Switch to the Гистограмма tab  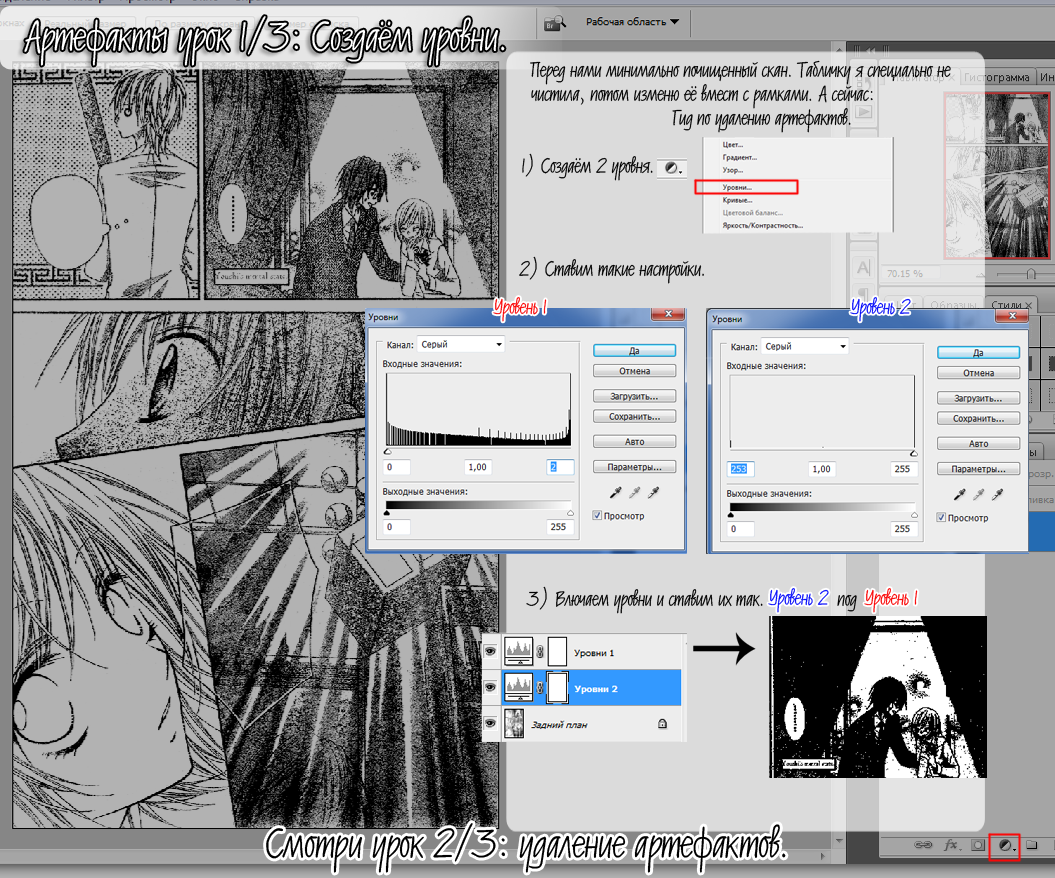996,77
